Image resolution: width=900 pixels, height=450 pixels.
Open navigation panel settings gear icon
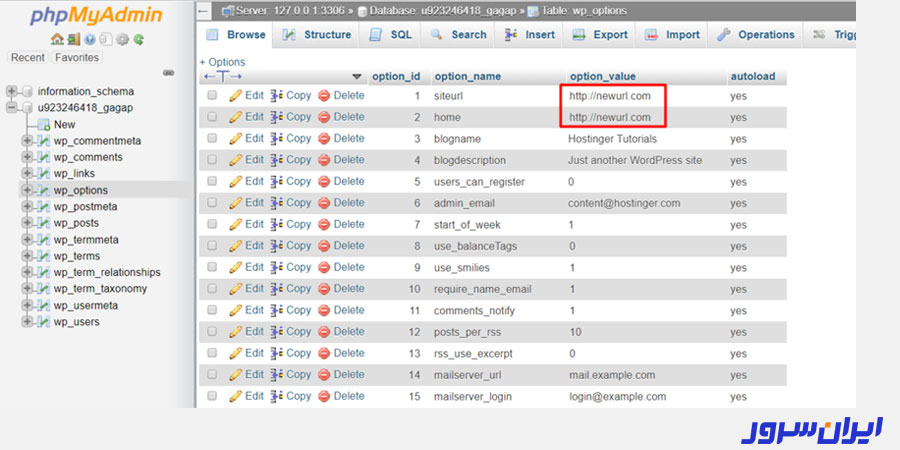[x=122, y=40]
